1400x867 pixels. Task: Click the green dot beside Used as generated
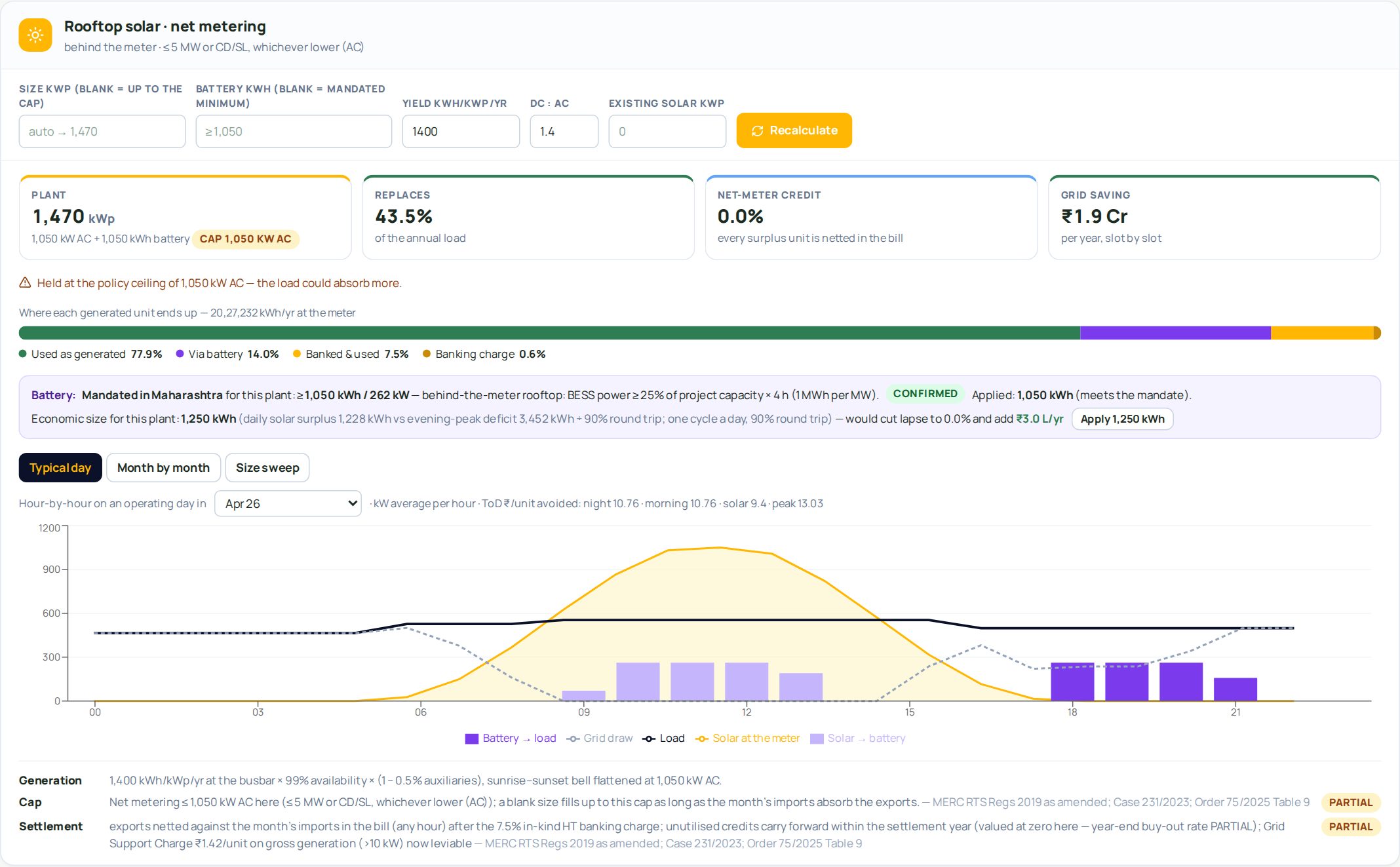coord(23,354)
